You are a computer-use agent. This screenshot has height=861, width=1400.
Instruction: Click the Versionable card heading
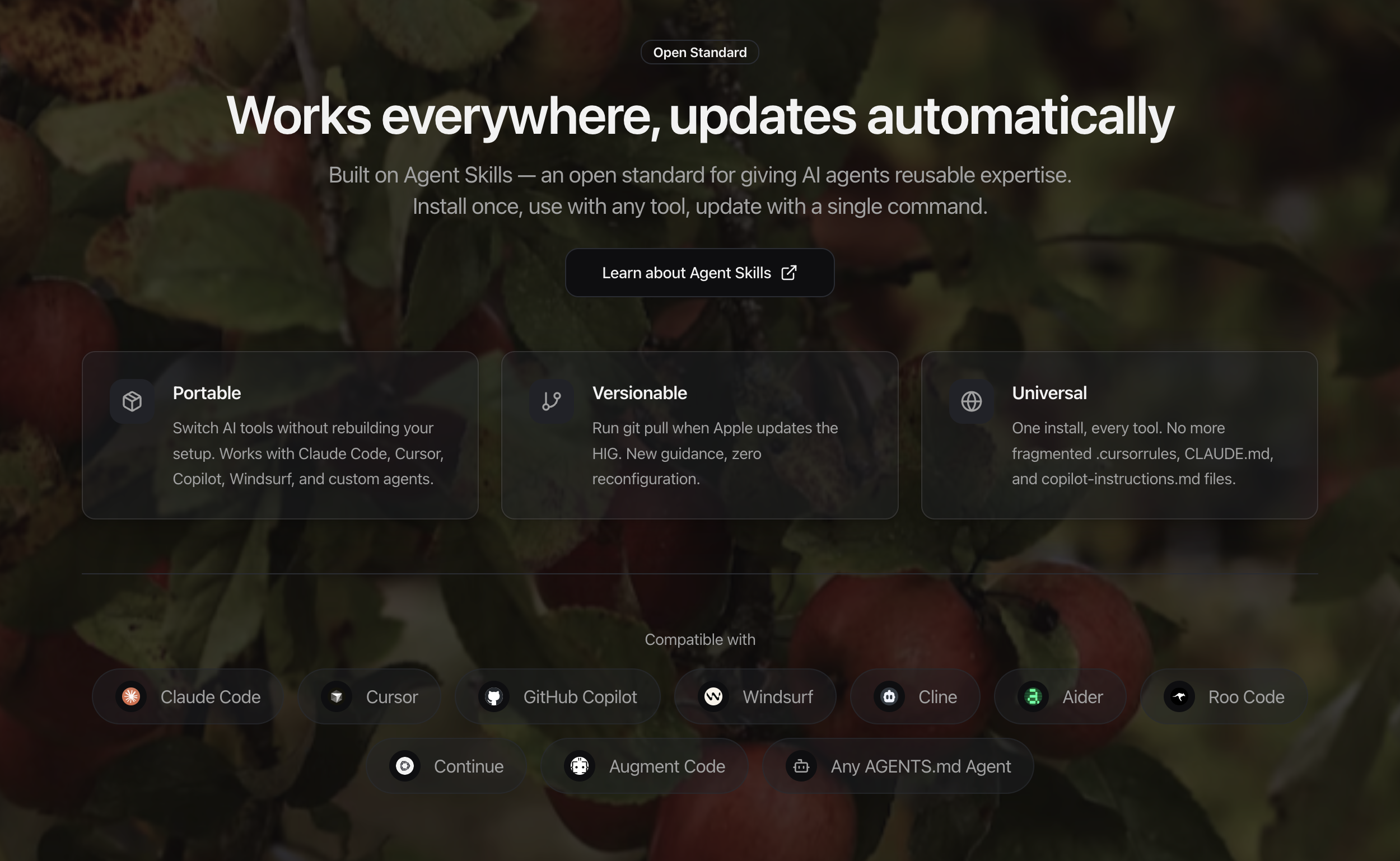[640, 393]
